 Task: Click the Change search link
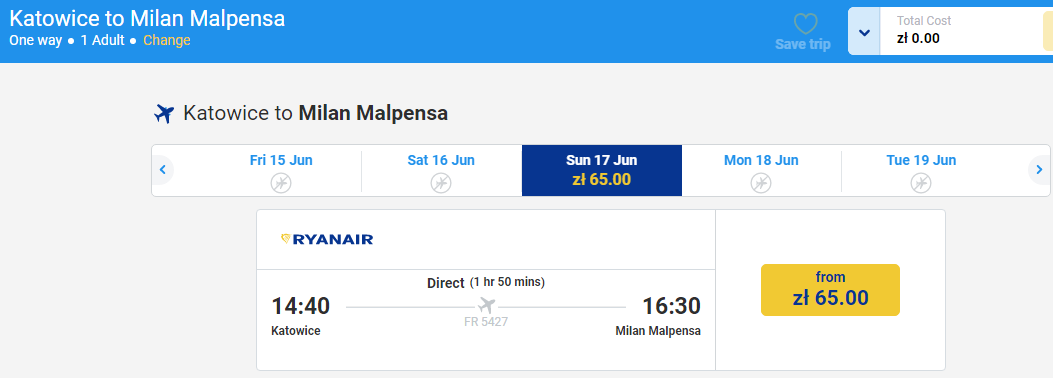point(167,40)
